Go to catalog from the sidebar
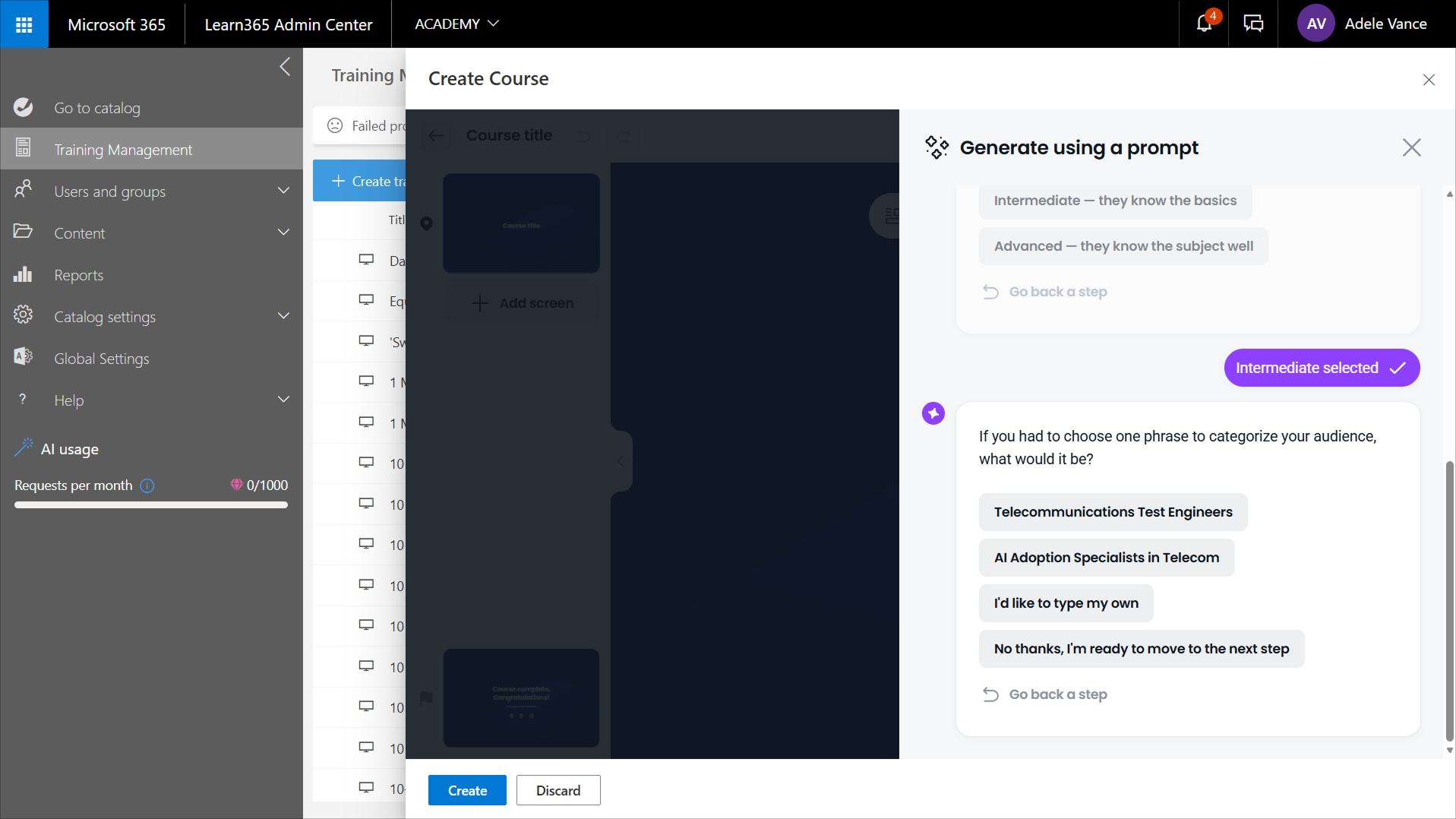The image size is (1456, 819). (97, 108)
